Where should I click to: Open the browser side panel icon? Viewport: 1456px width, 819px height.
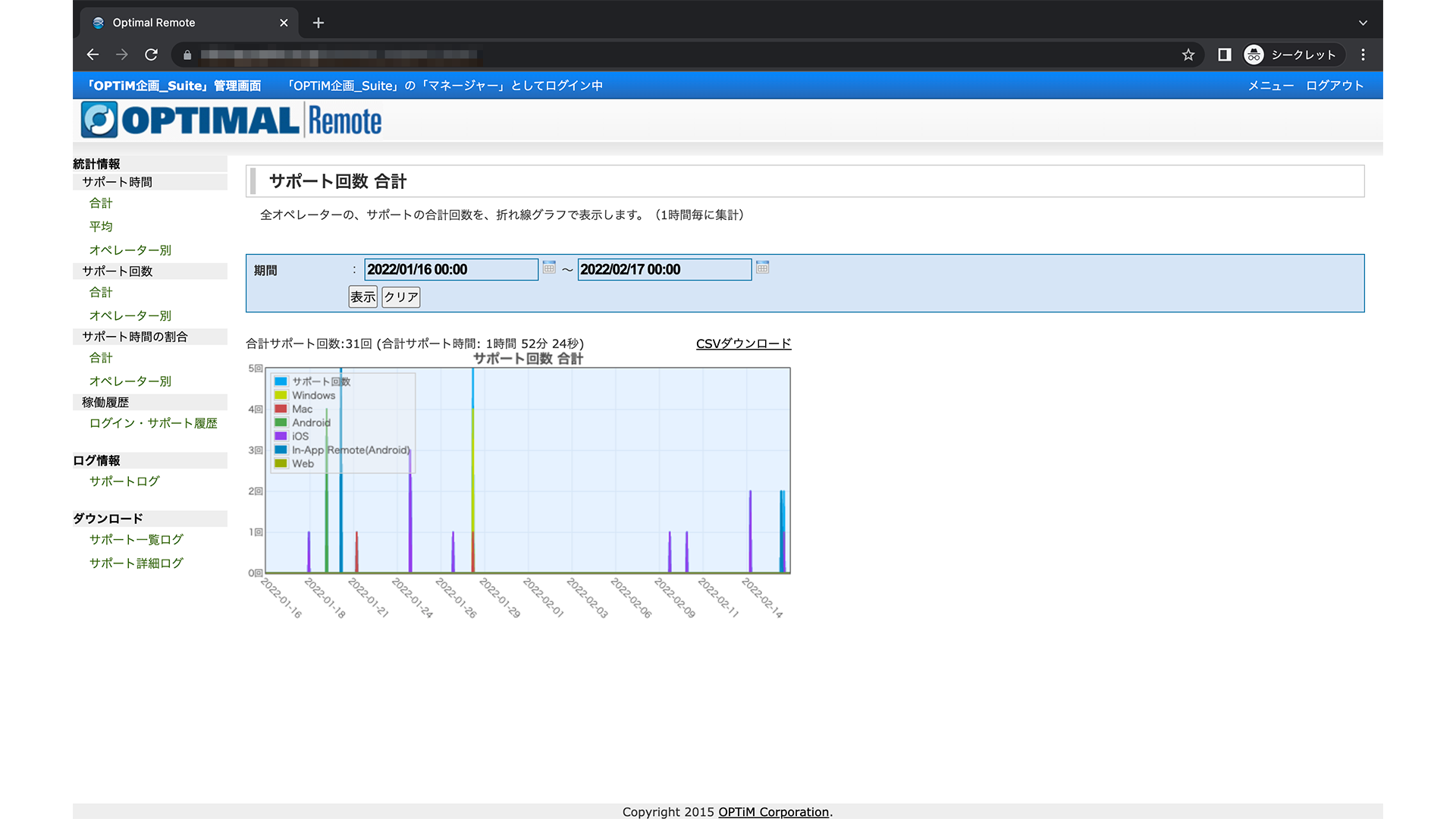pyautogui.click(x=1224, y=55)
